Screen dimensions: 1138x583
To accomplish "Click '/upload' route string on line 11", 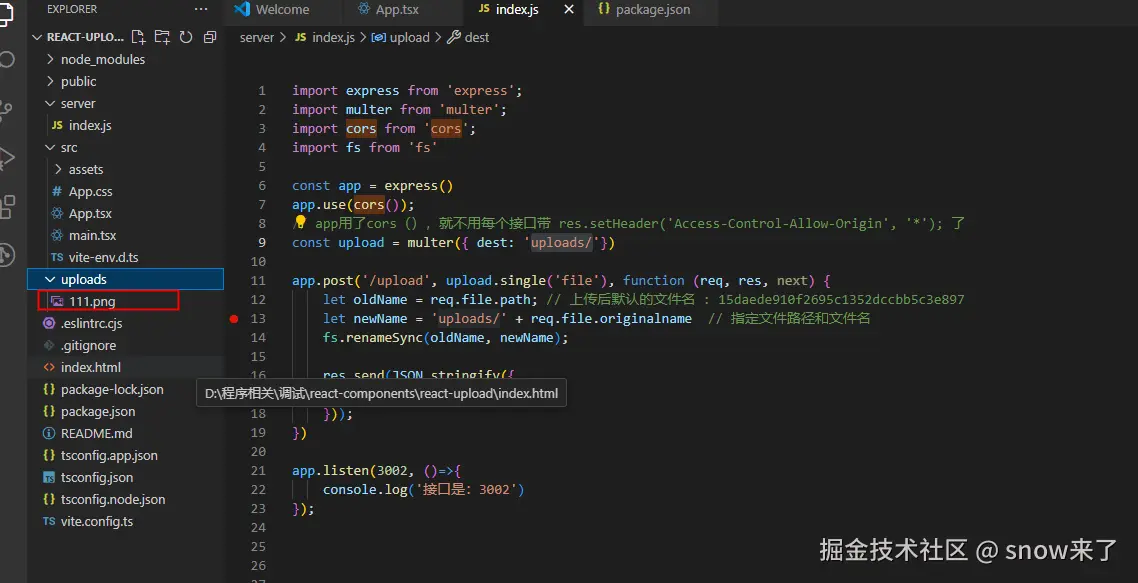I will coord(400,280).
